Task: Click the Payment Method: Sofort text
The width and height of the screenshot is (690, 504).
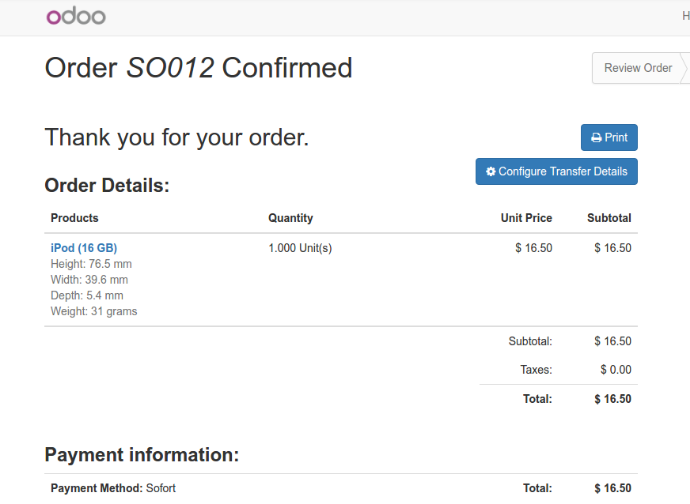Action: tap(113, 488)
